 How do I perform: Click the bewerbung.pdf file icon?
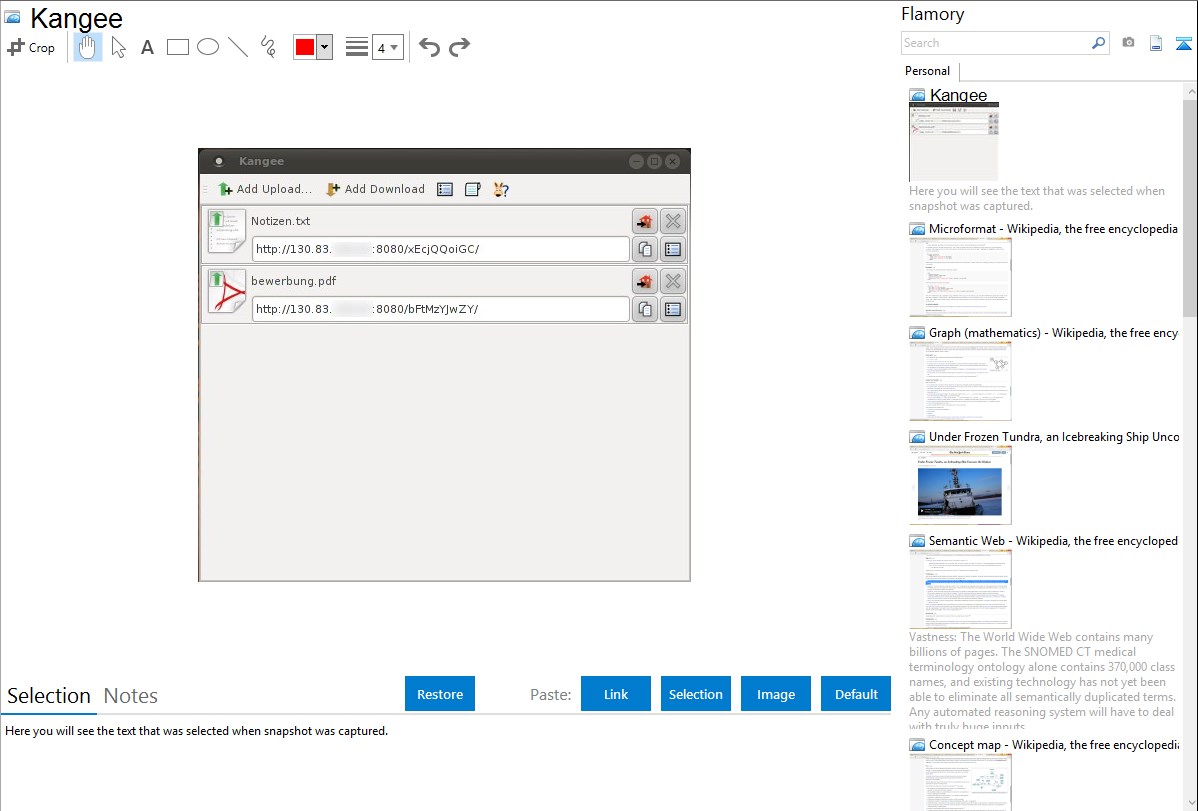coord(226,291)
